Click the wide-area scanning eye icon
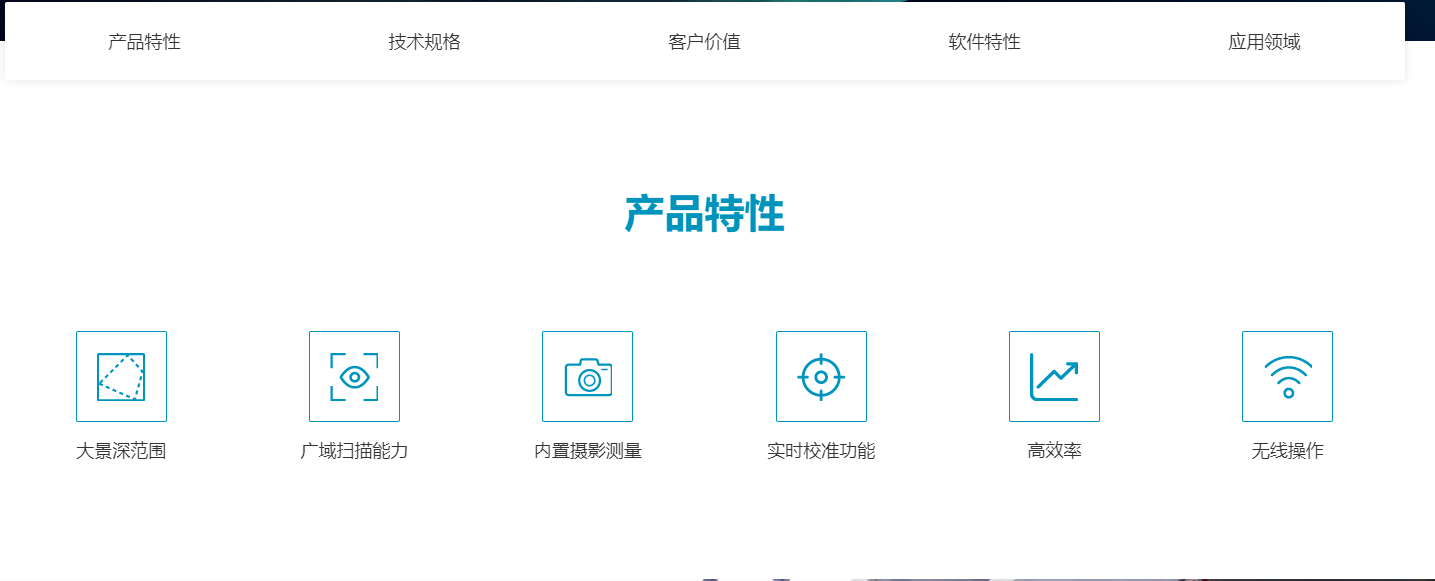Screen dimensions: 1435x581 coord(354,376)
